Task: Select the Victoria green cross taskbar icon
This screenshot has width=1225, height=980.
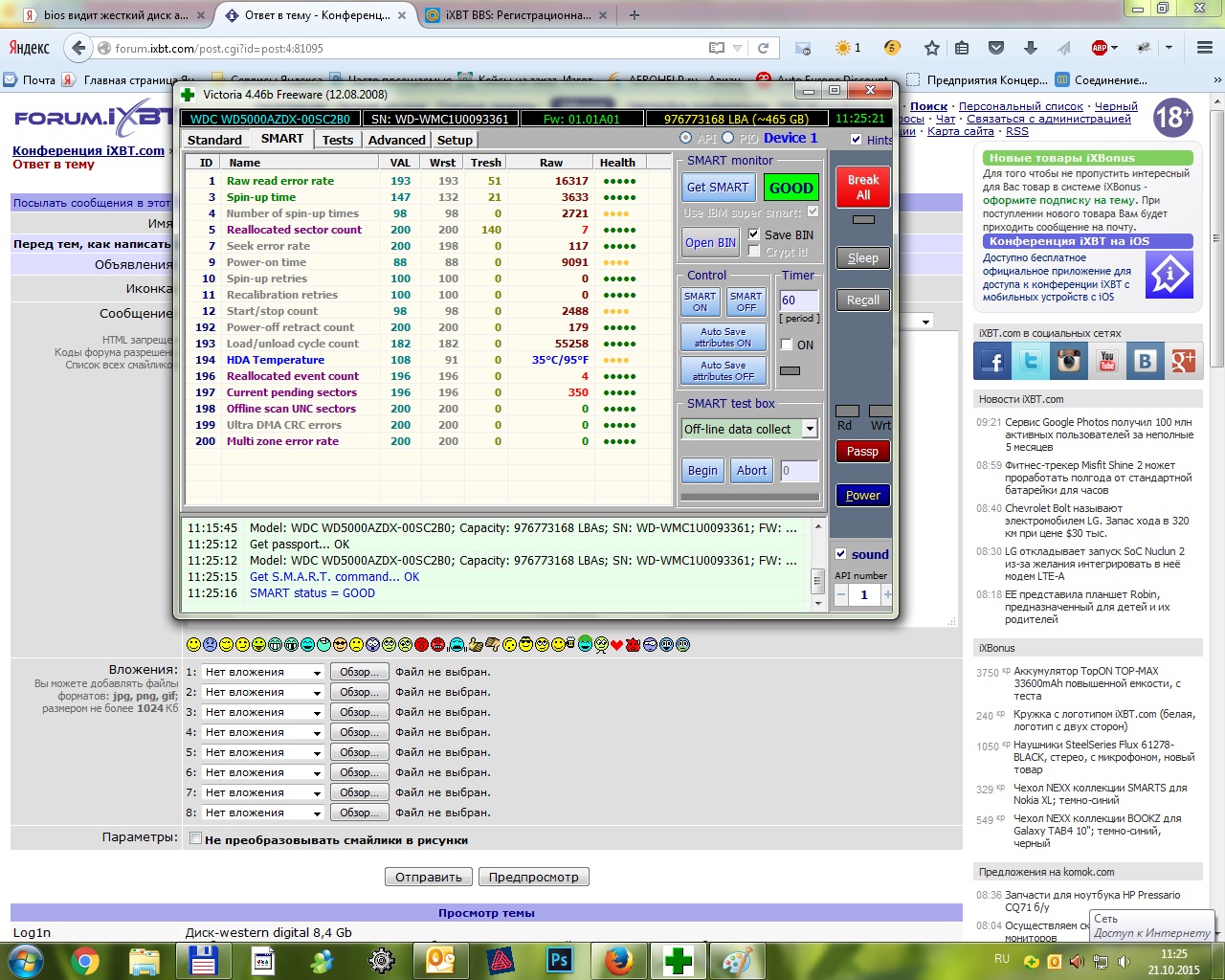Action: (679, 961)
